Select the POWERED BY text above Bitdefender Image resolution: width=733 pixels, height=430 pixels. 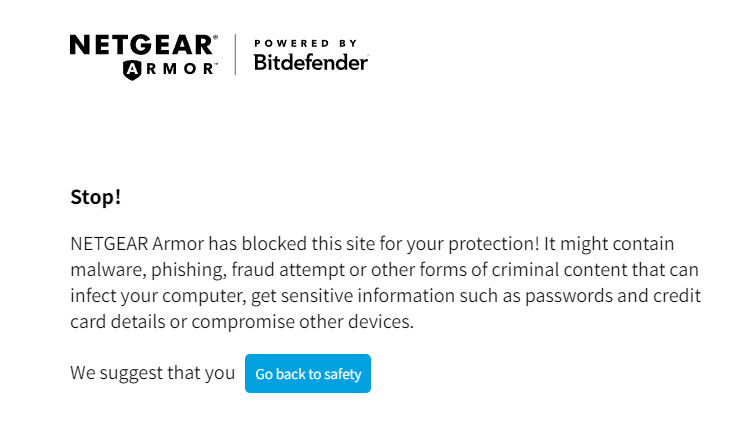306,43
